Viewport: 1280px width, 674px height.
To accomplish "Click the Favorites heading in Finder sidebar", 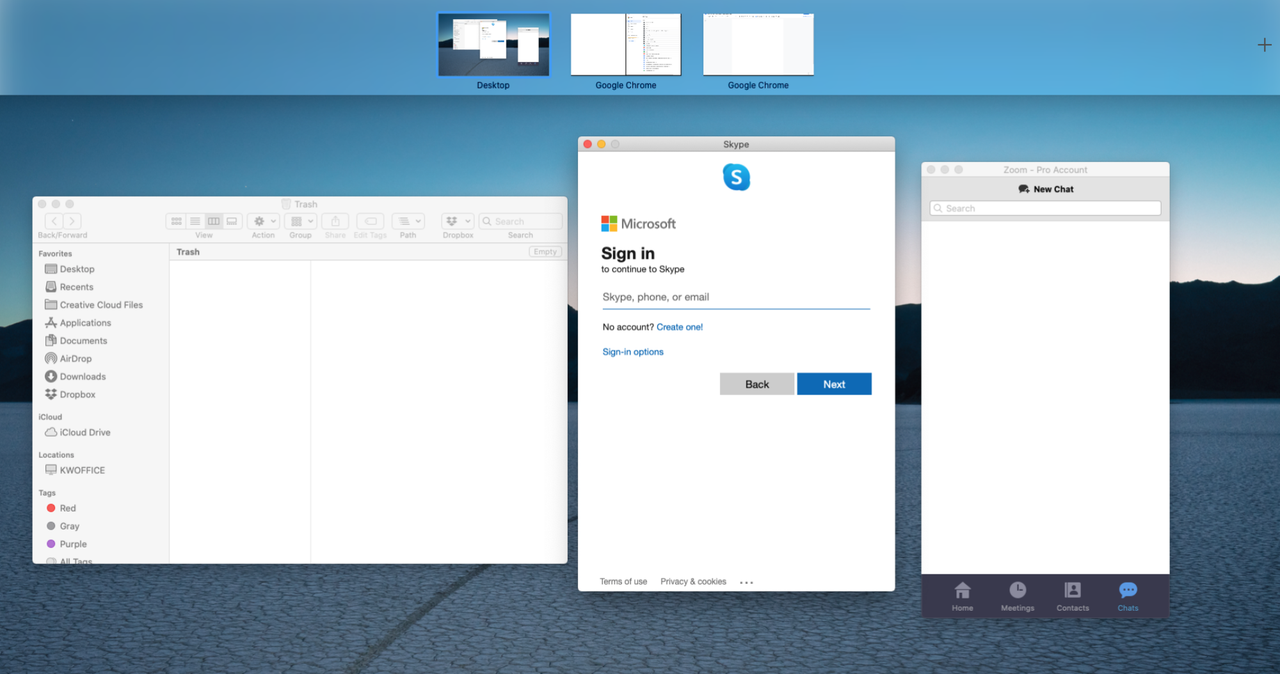I will 55,254.
